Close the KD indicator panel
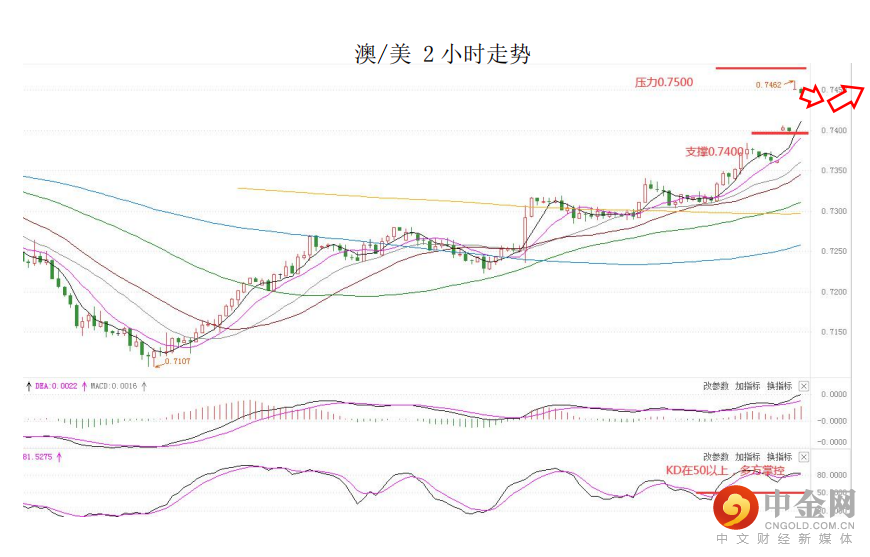Image resolution: width=870 pixels, height=557 pixels. pyautogui.click(x=803, y=456)
